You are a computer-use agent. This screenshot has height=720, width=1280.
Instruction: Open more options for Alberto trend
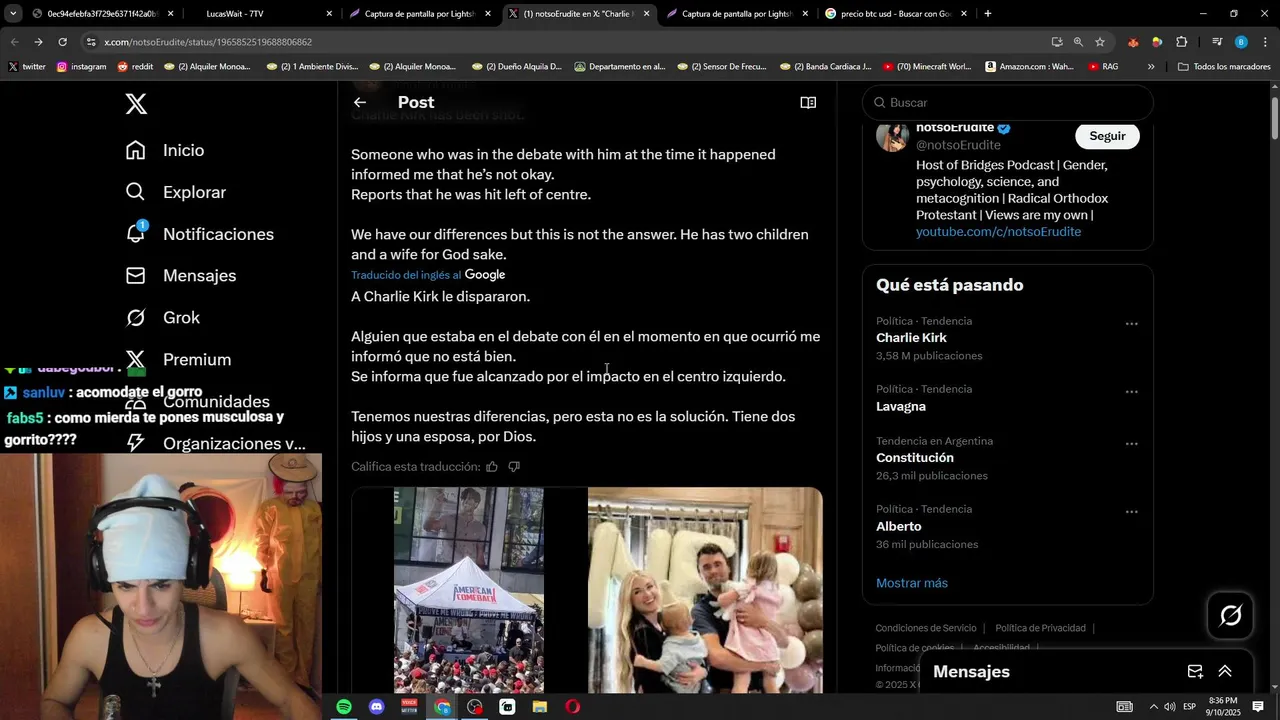pyautogui.click(x=1131, y=512)
